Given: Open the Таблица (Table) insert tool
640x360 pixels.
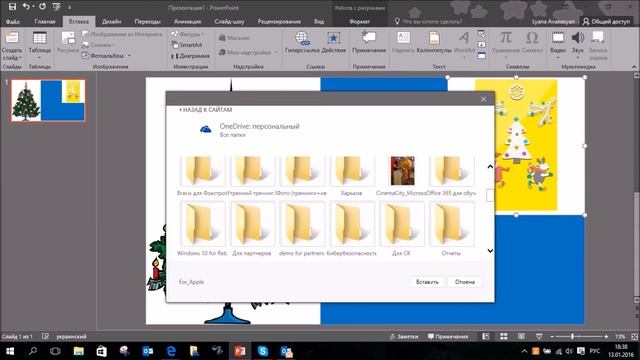Looking at the screenshot, I should coord(40,45).
